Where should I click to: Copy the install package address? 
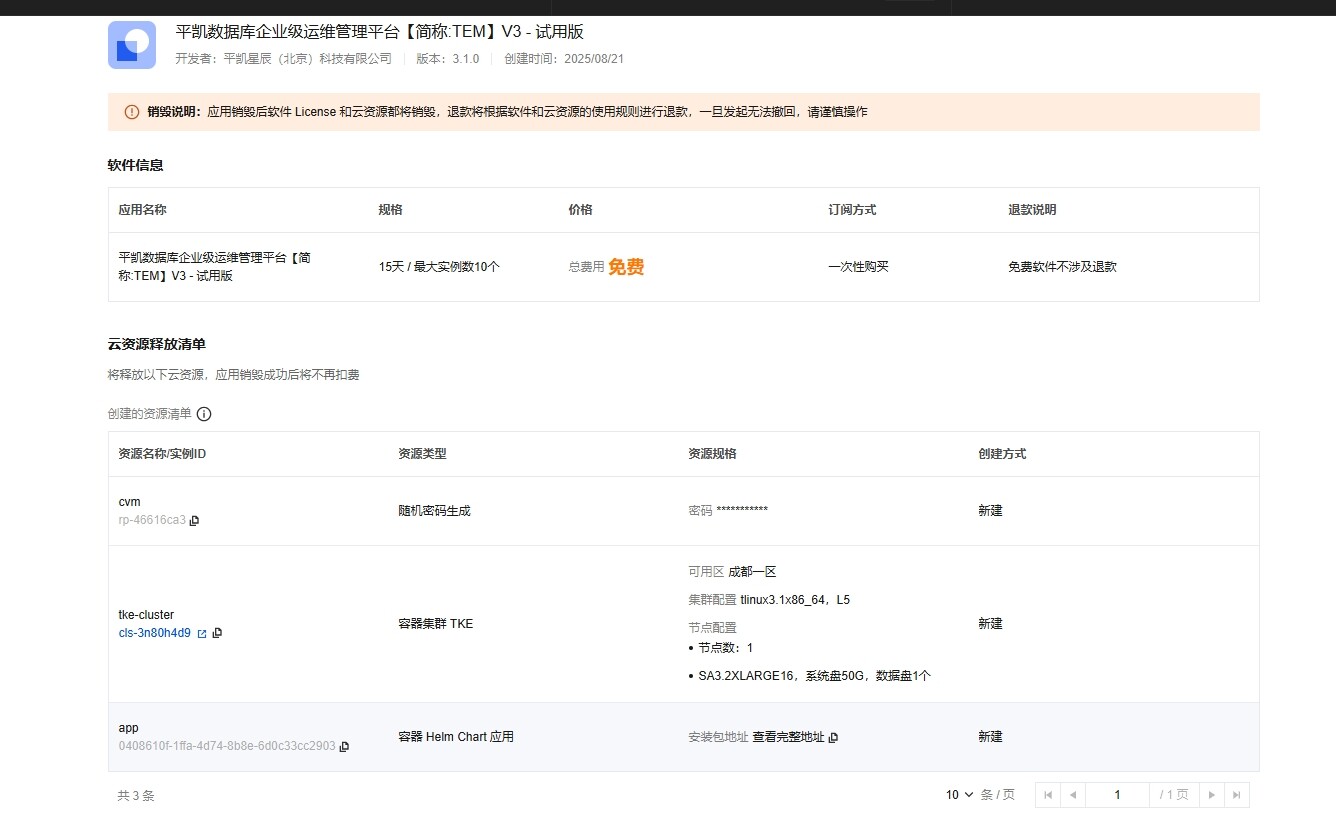834,738
